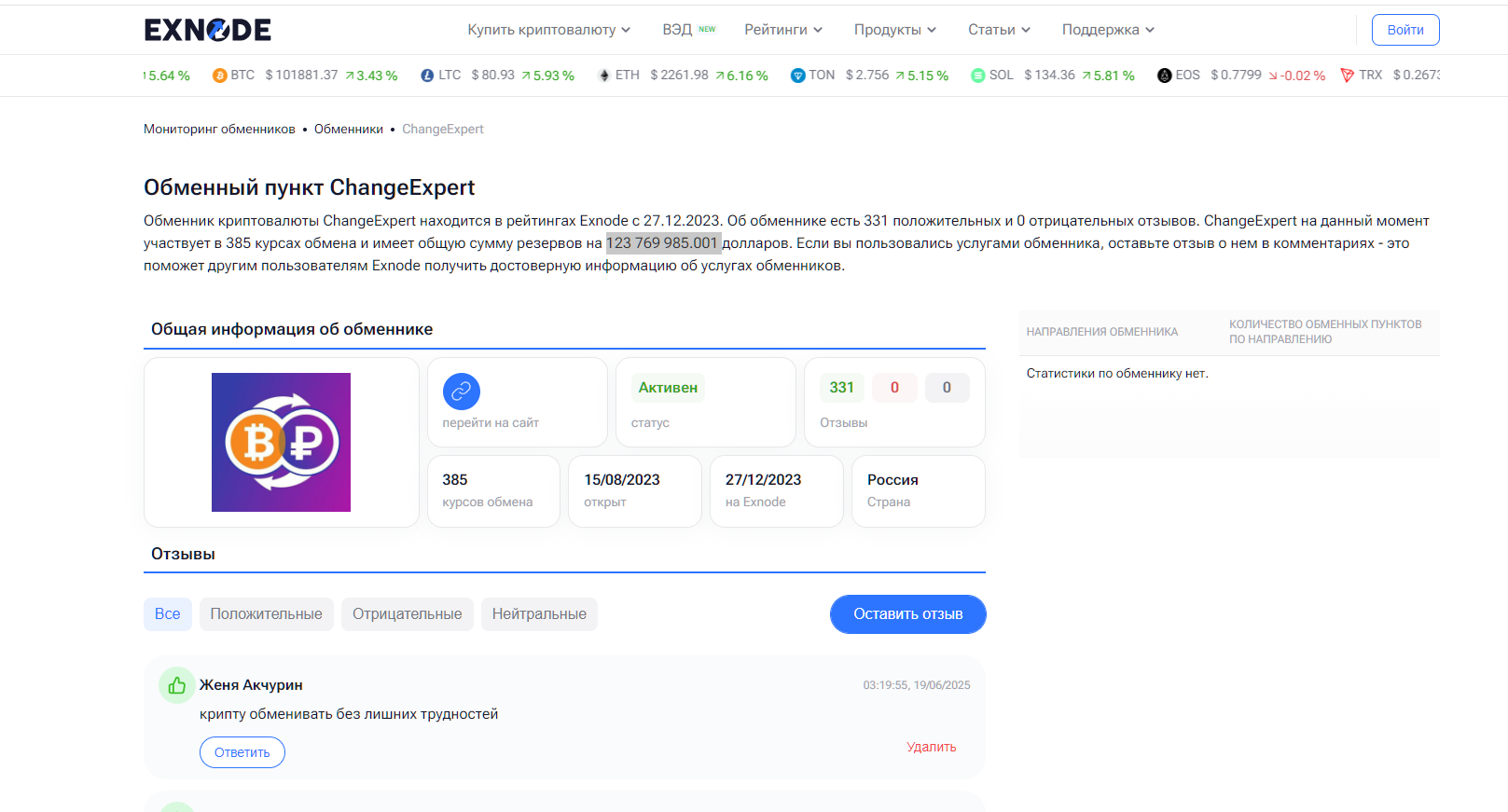Click the EOS change -0.02 %
Screen dimensions: 1508x812
tap(1296, 76)
